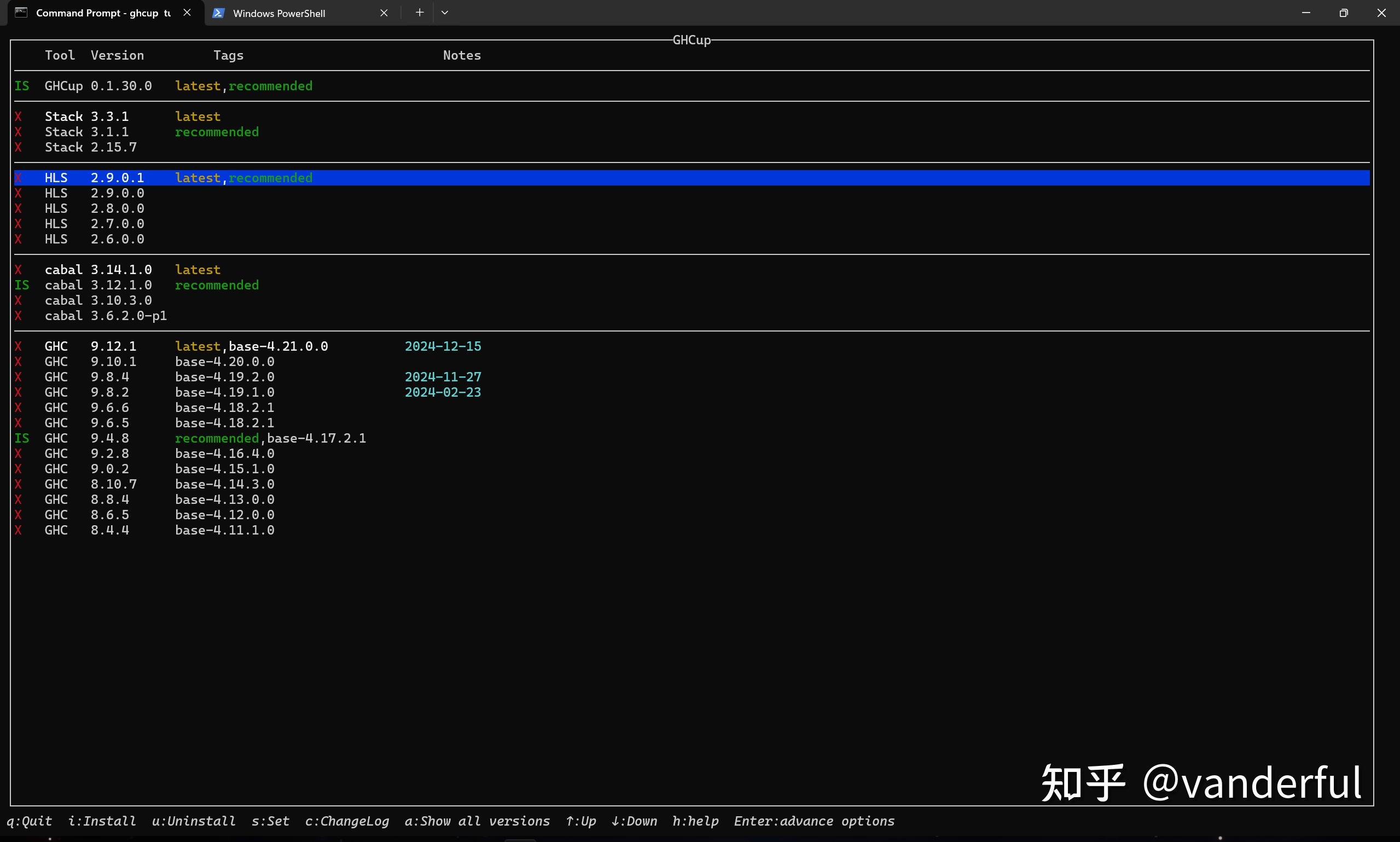The height and width of the screenshot is (842, 1400).
Task: Click the Windows PowerShell tab icon
Action: pos(218,13)
